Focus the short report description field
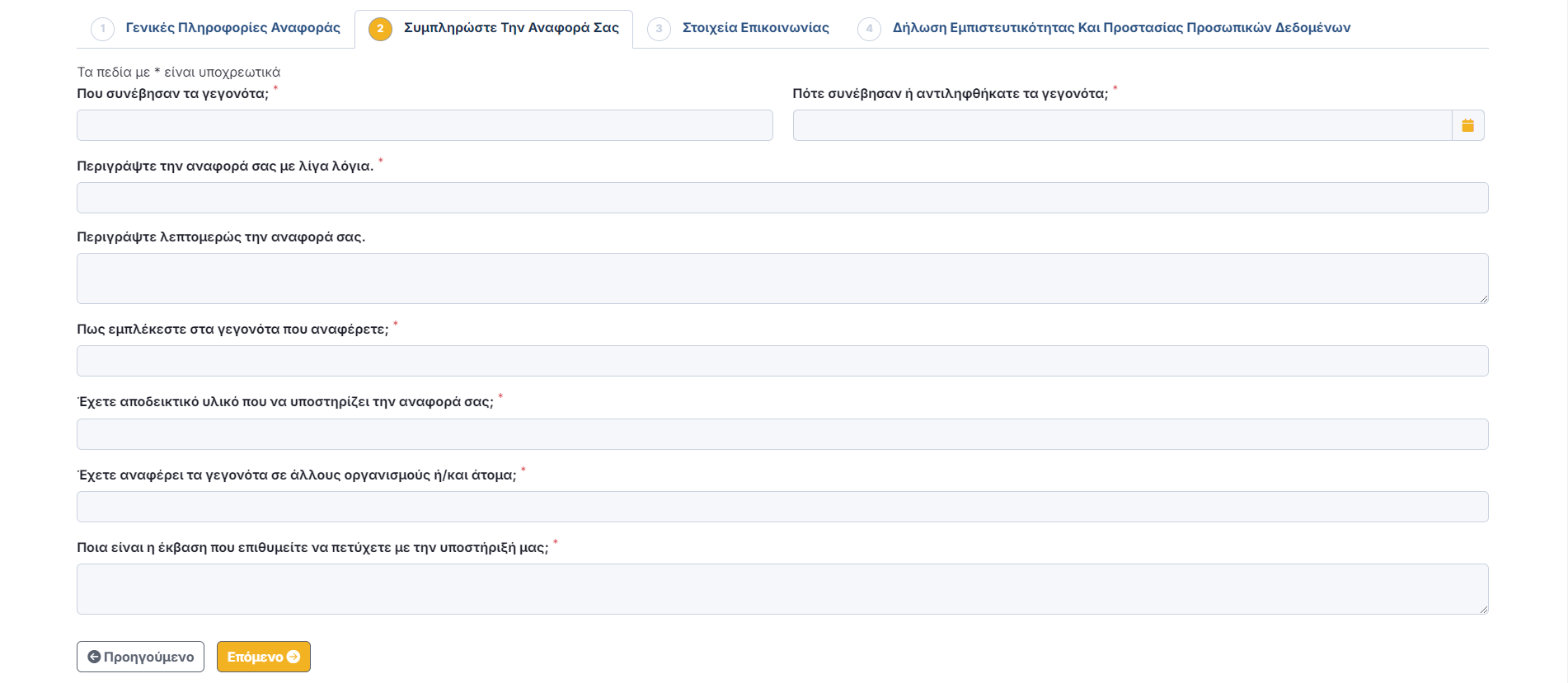Screen dimensions: 1568x683 pyautogui.click(x=782, y=198)
